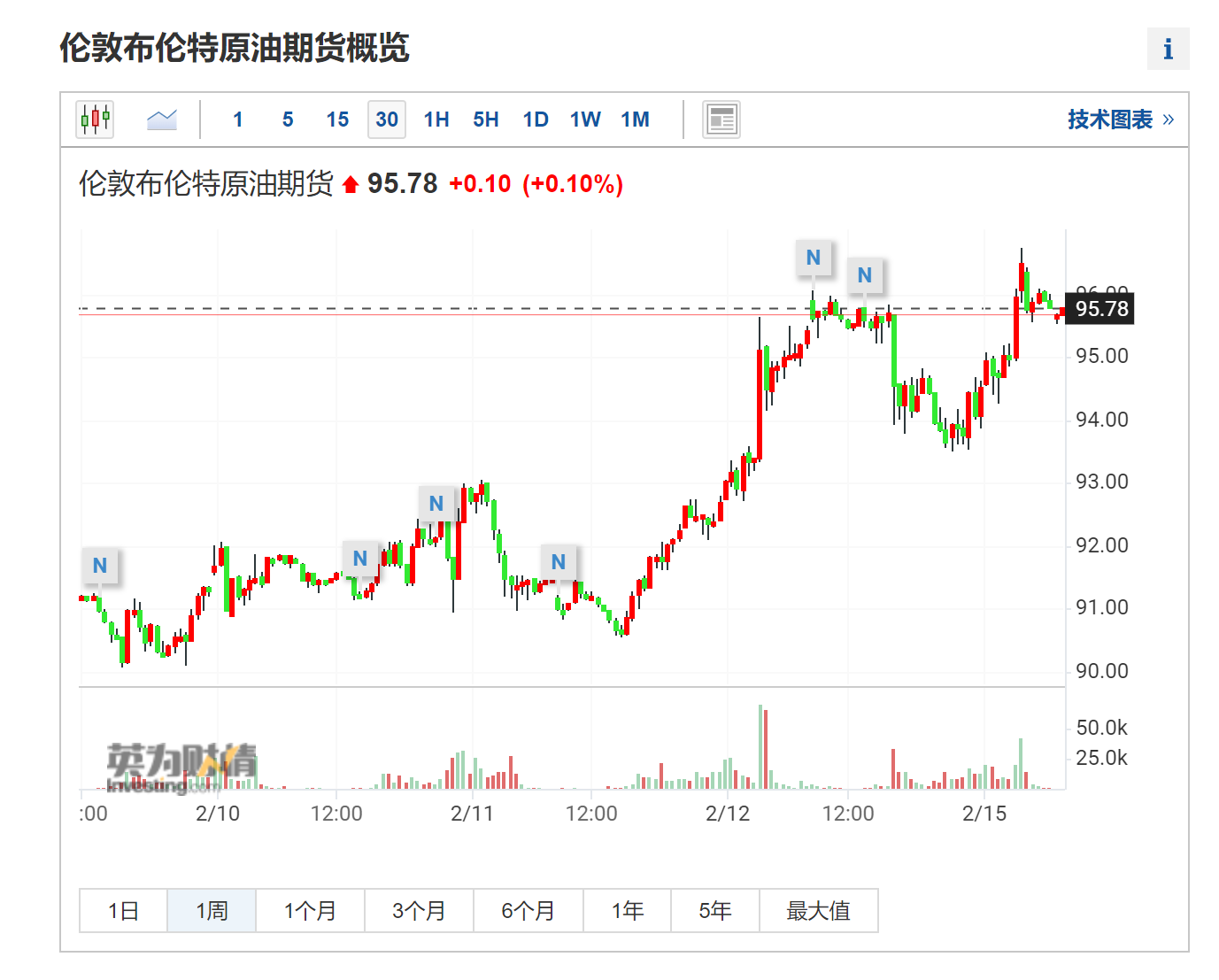The height and width of the screenshot is (980, 1219).
Task: Open the N news marker just before 12:00 on 2/11
Action: pyautogui.click(x=559, y=562)
